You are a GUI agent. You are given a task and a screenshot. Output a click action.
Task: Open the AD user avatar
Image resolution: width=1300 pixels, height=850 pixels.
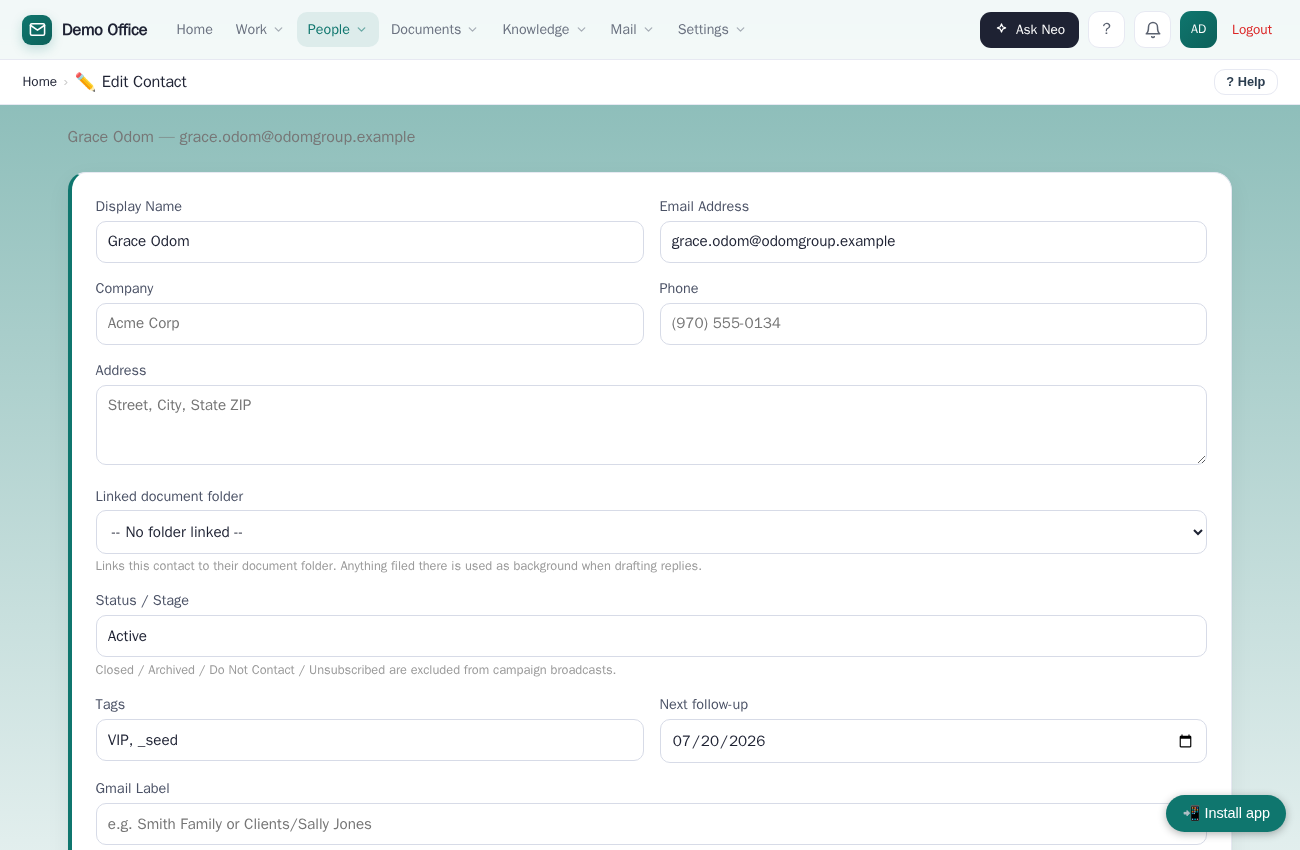click(1198, 30)
